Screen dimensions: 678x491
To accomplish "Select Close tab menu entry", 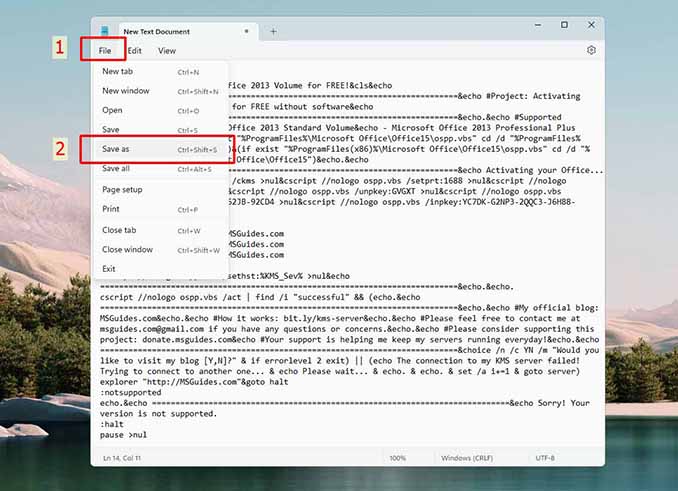I will pos(160,230).
